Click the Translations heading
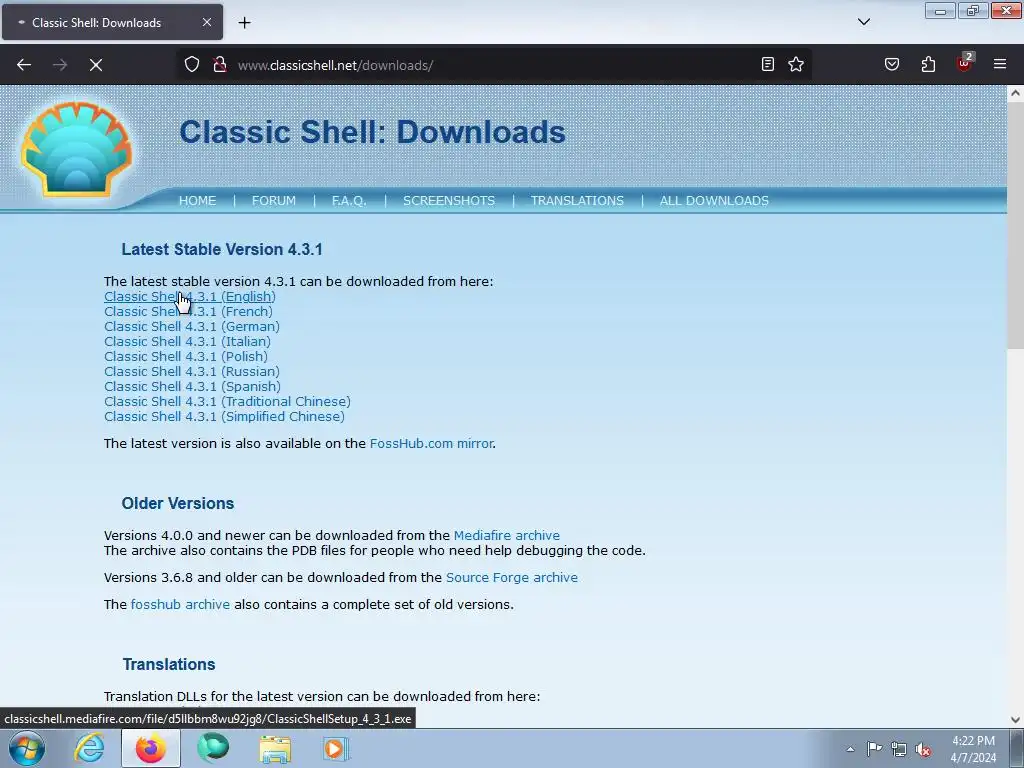 [169, 664]
